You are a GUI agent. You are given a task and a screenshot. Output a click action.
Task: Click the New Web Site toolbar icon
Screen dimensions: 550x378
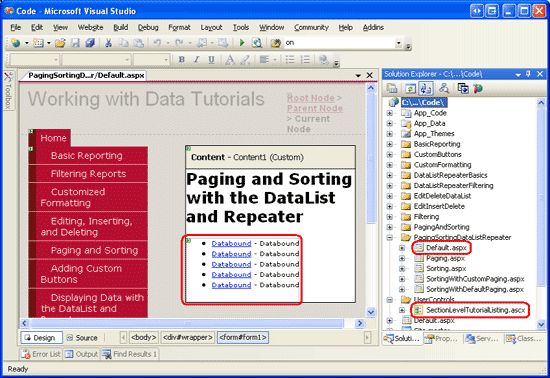pos(15,43)
